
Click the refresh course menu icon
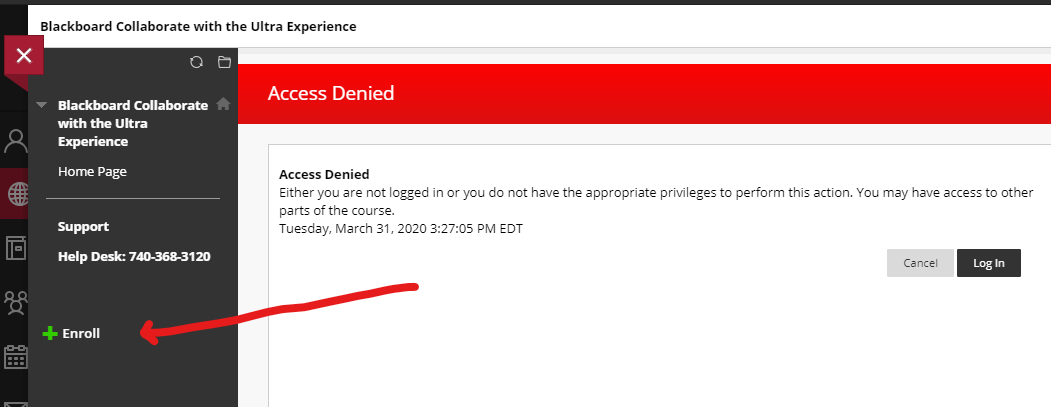[196, 62]
